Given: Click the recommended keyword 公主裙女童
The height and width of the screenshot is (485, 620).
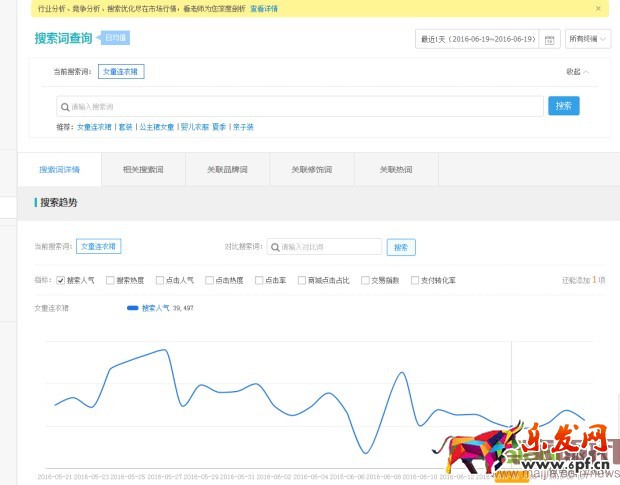Looking at the screenshot, I should (156, 128).
